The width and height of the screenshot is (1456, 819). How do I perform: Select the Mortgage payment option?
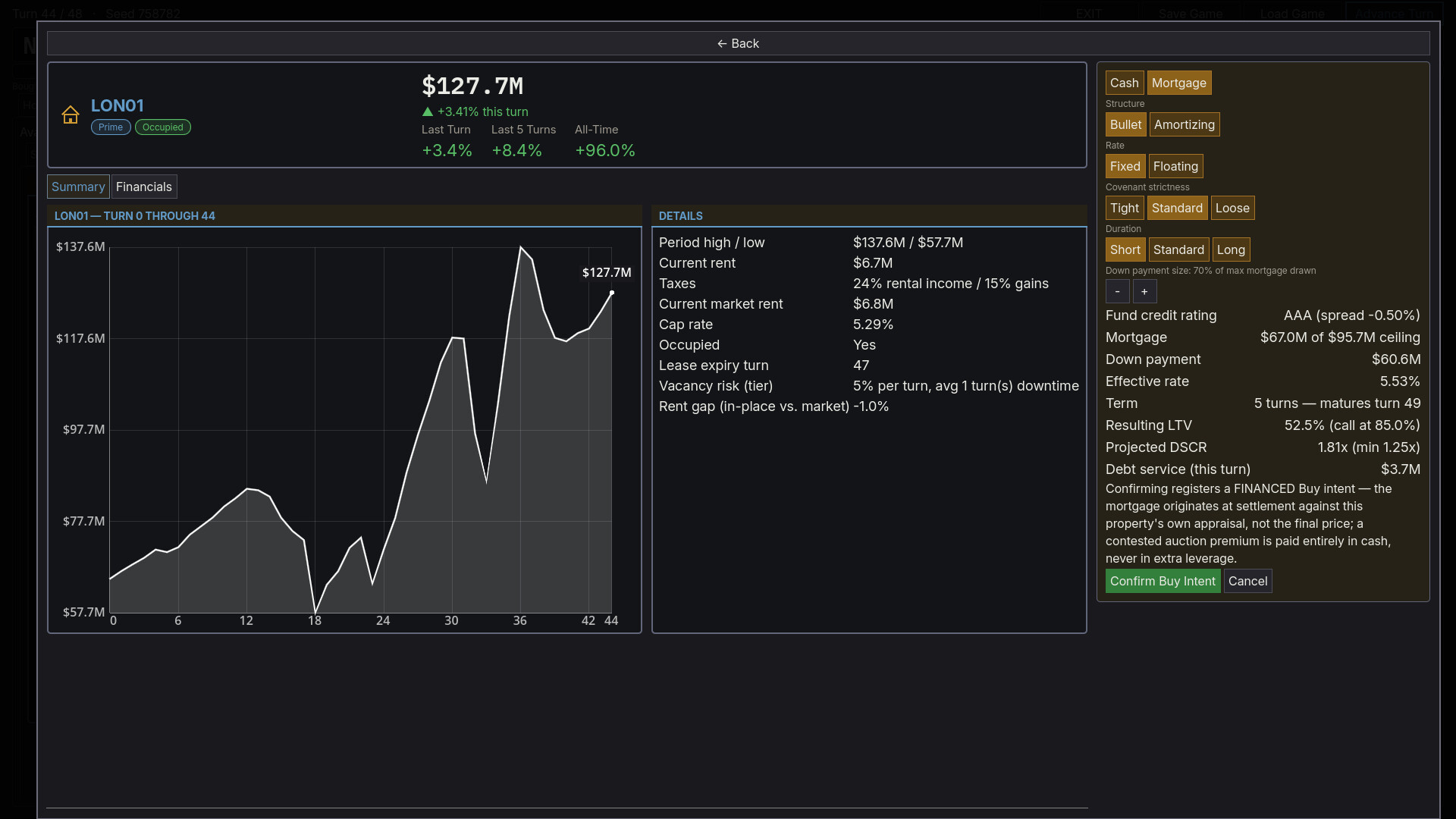click(1178, 83)
